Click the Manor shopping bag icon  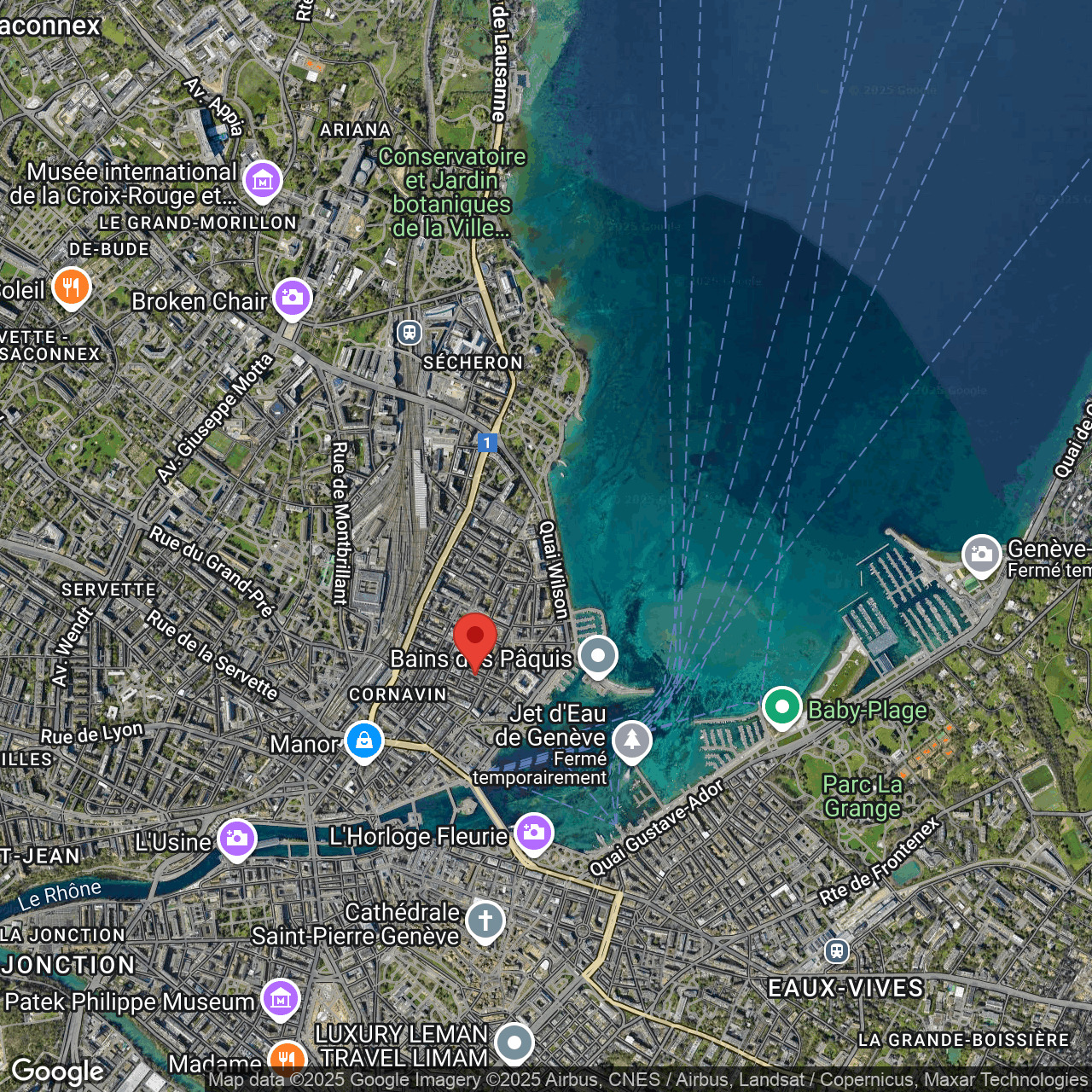pos(363,741)
